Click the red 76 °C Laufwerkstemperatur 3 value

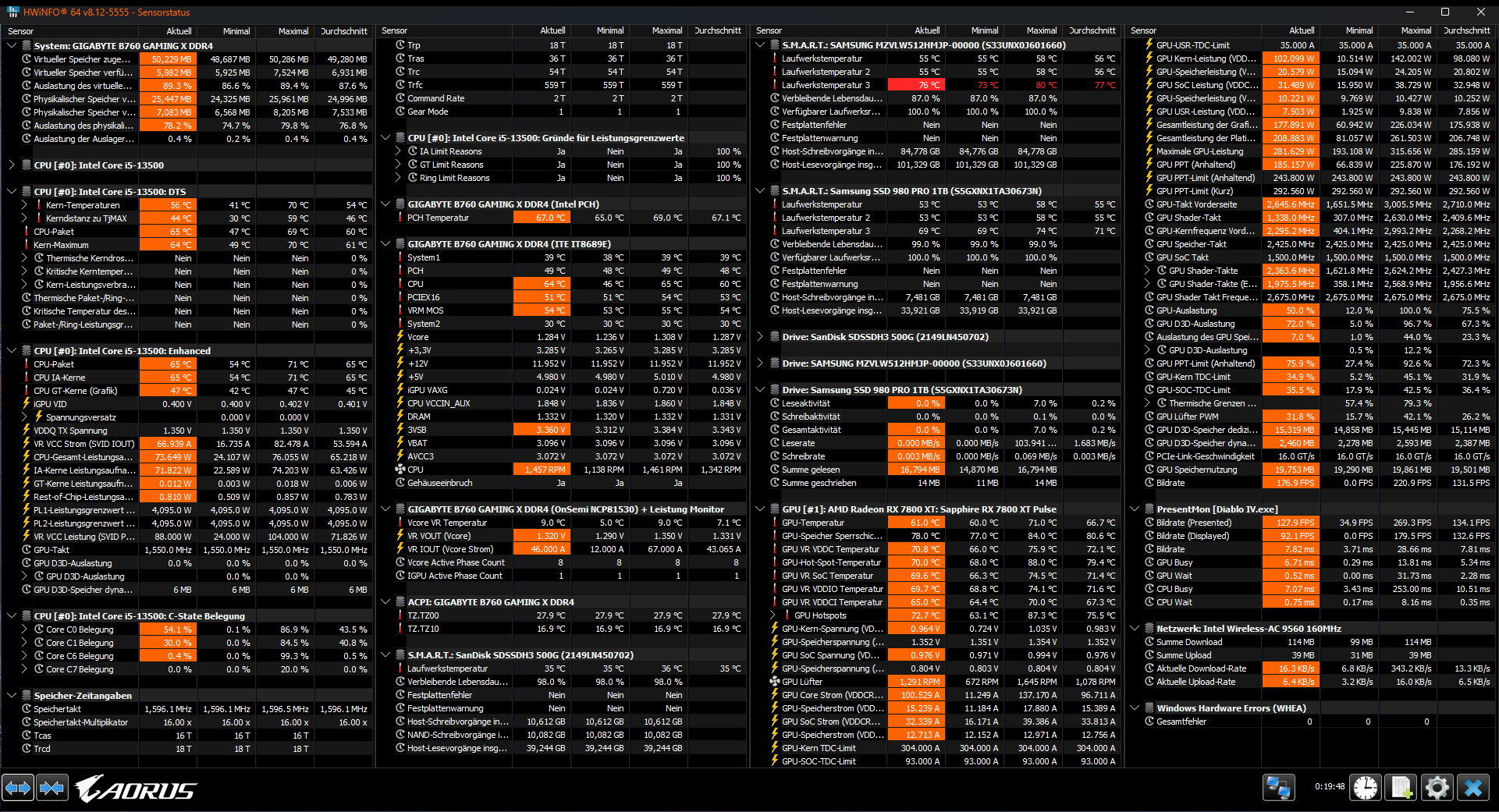coord(917,85)
